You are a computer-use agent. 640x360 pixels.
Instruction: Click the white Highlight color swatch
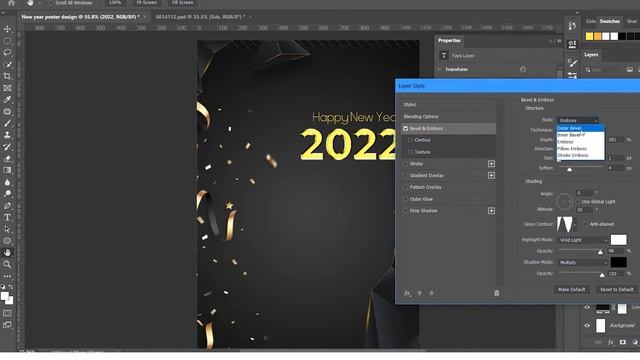click(618, 240)
